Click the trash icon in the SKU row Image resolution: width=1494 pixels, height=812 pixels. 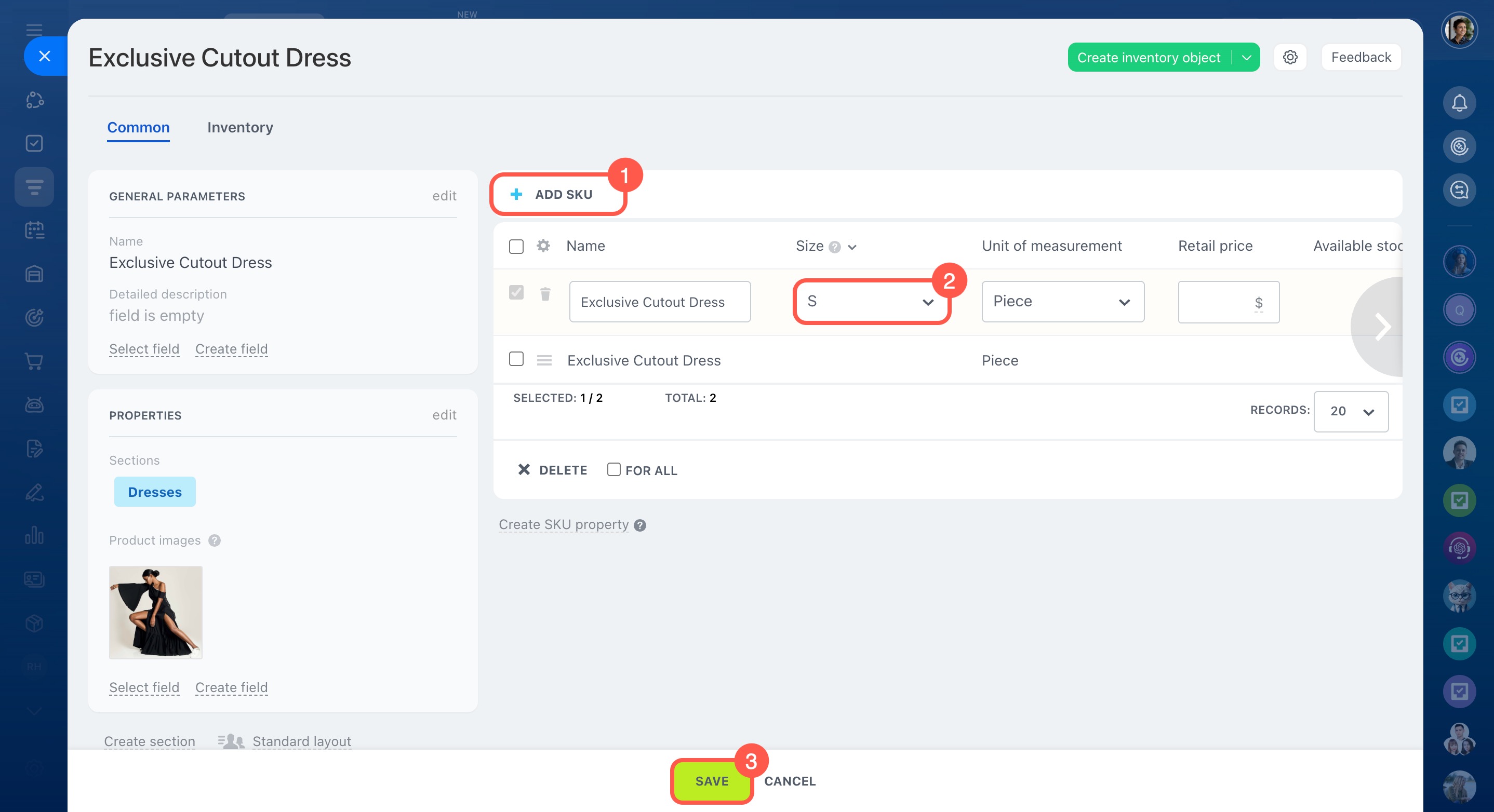tap(544, 294)
